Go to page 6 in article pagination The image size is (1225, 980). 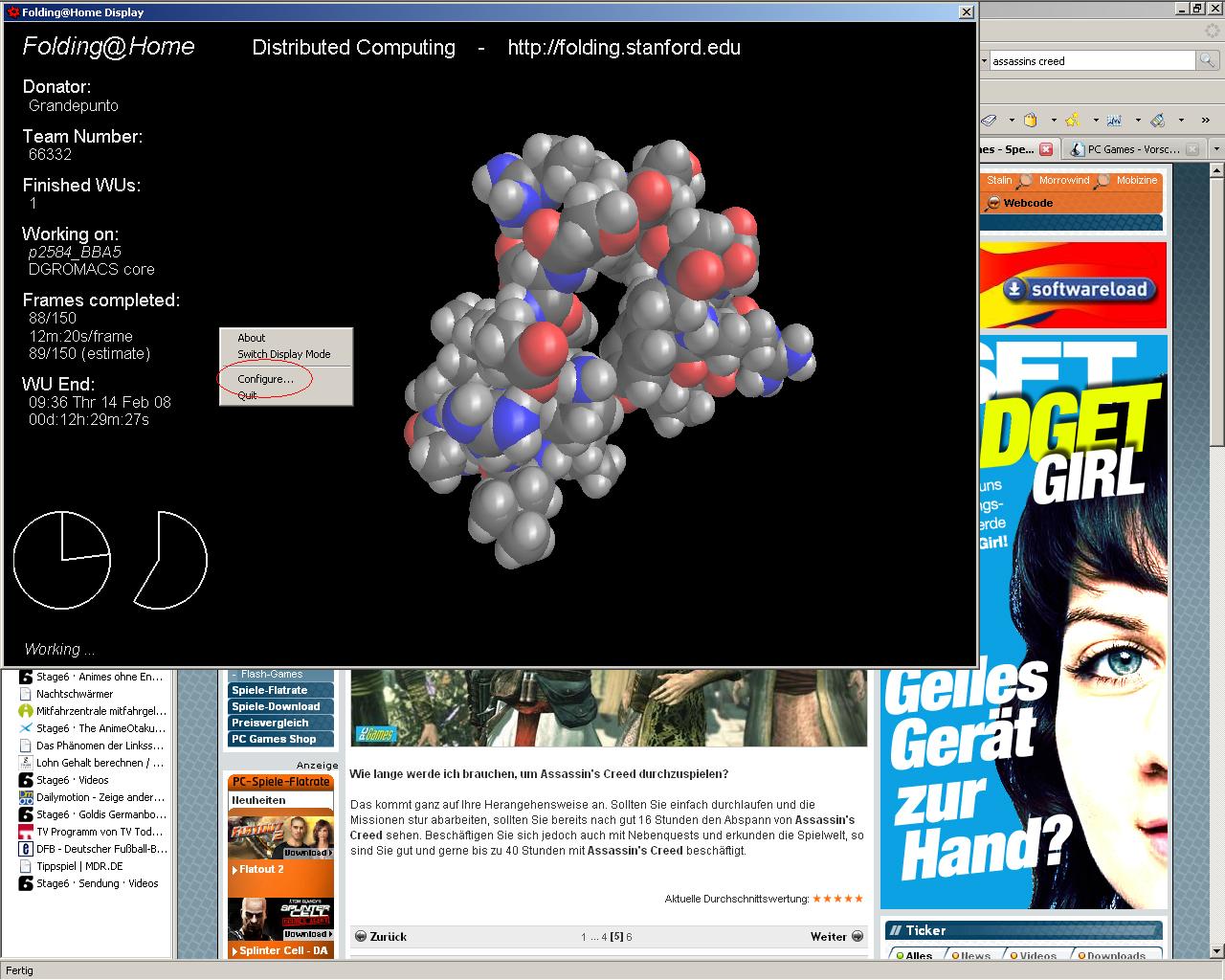(629, 937)
